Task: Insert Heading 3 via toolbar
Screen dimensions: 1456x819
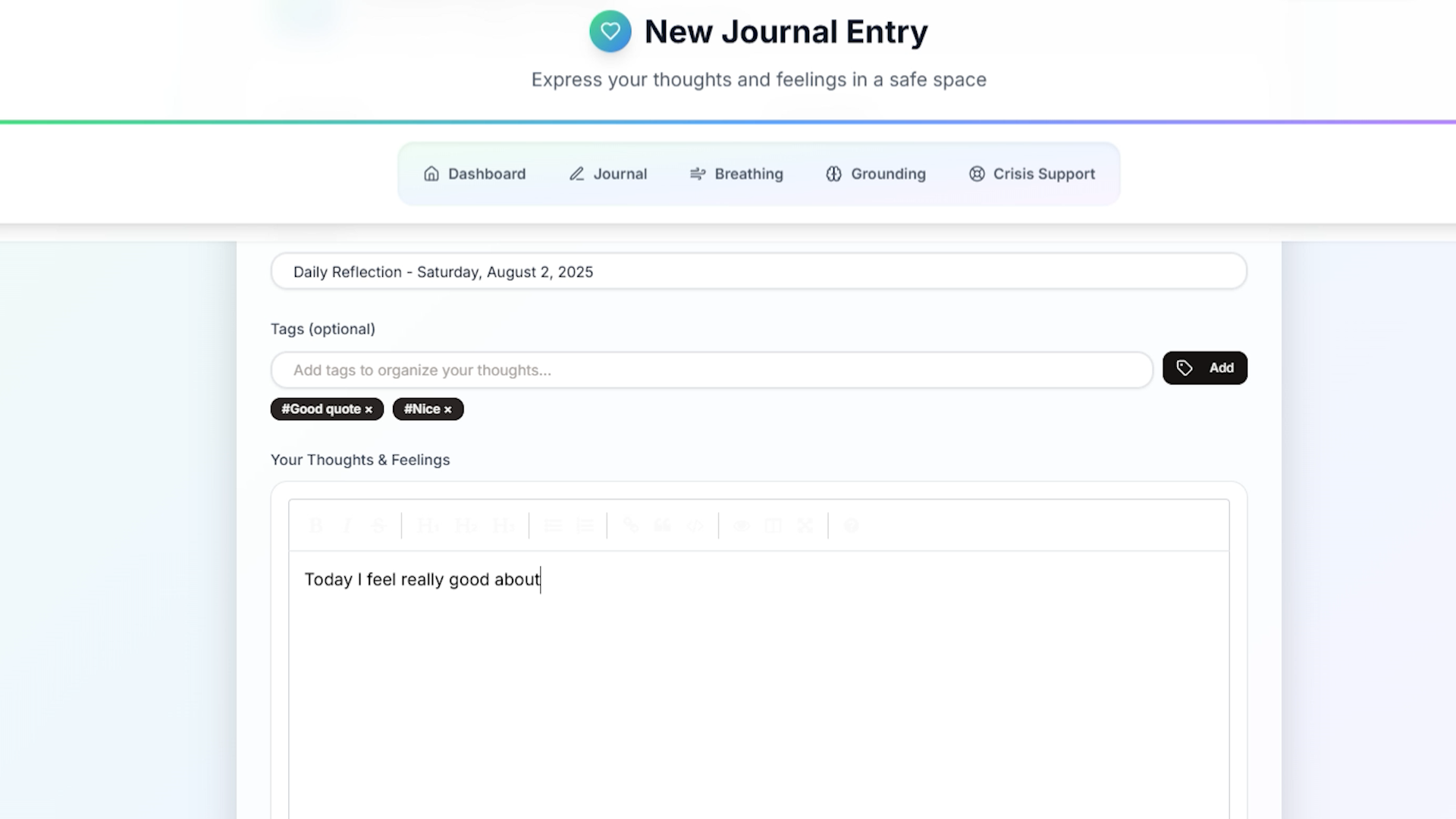Action: click(504, 526)
